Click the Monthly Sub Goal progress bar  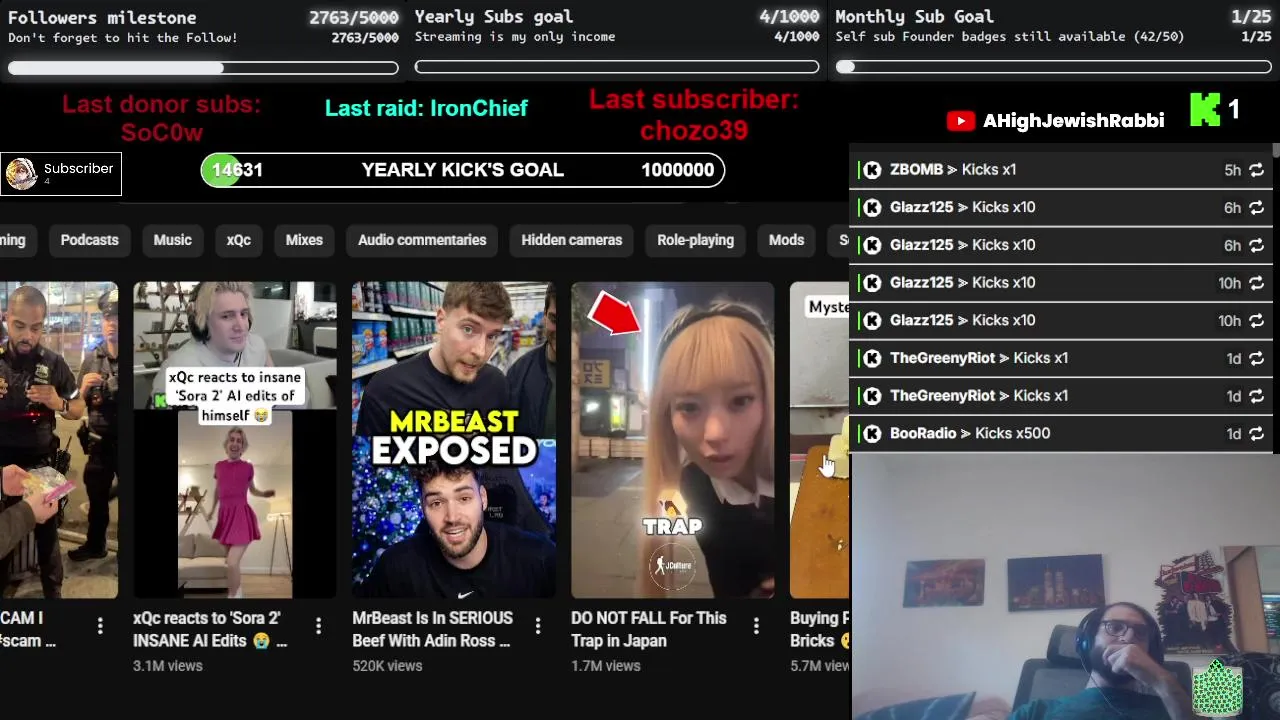1054,67
